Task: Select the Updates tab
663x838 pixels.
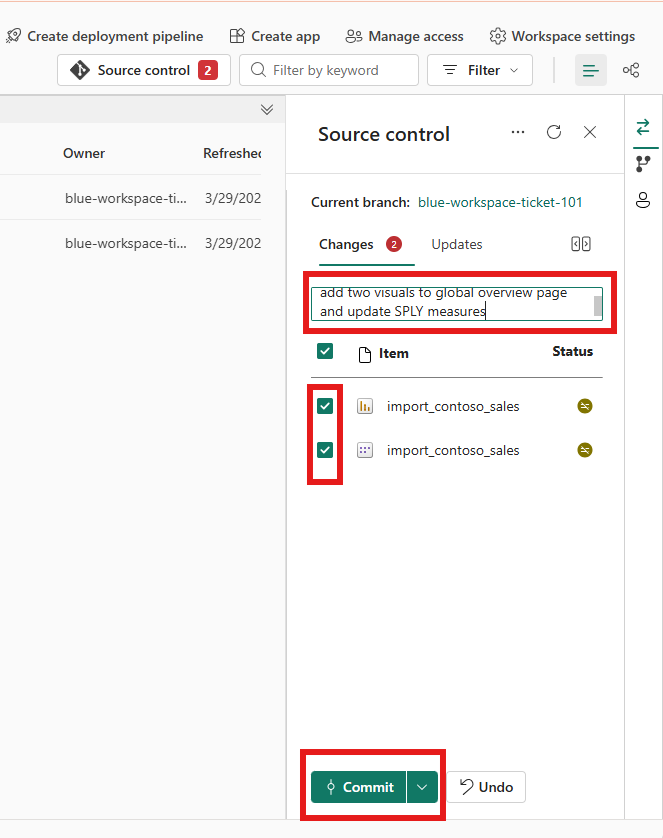Action: pyautogui.click(x=457, y=244)
